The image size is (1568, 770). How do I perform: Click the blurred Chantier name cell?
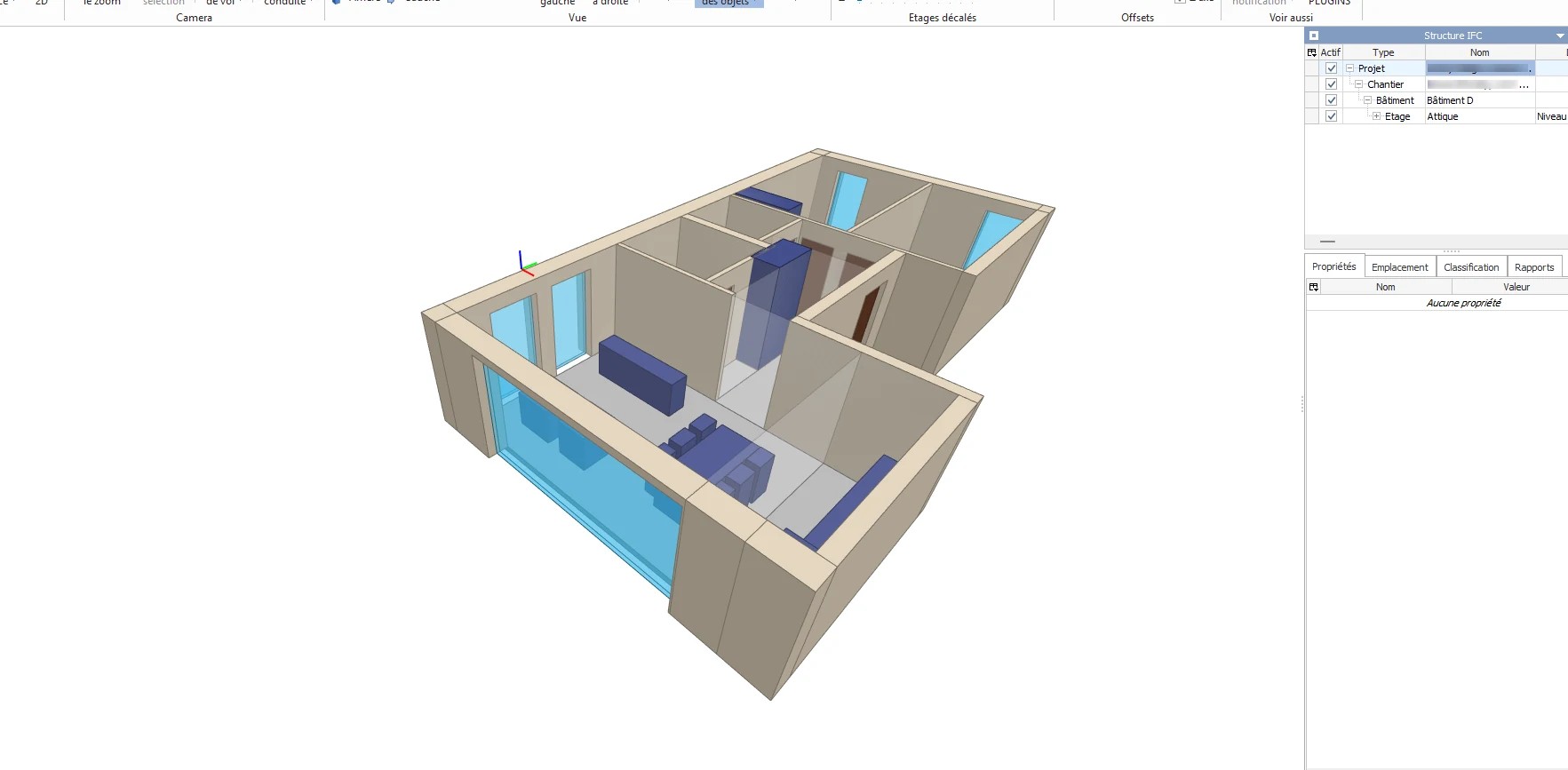coord(1480,84)
